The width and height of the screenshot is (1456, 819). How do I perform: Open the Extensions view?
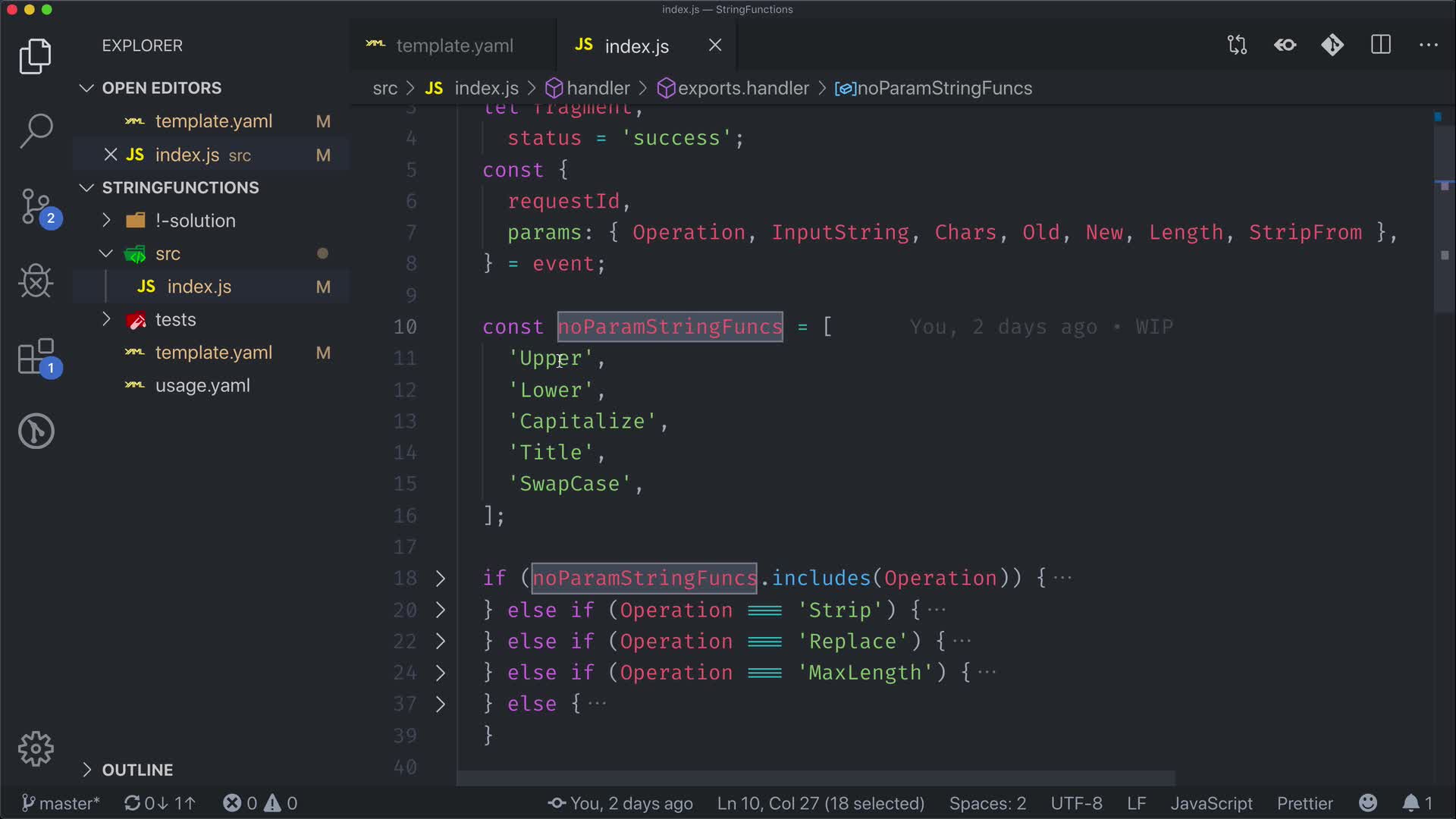click(x=36, y=357)
